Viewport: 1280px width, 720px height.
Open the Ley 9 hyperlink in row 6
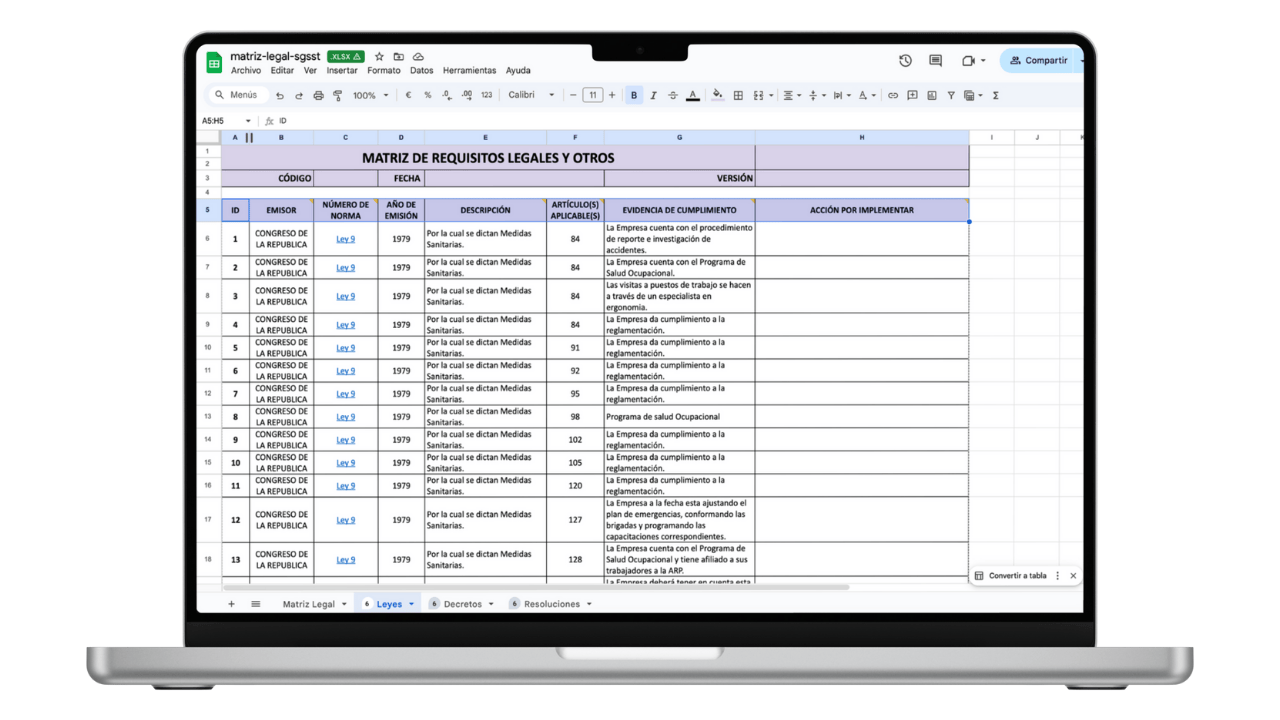tap(345, 238)
